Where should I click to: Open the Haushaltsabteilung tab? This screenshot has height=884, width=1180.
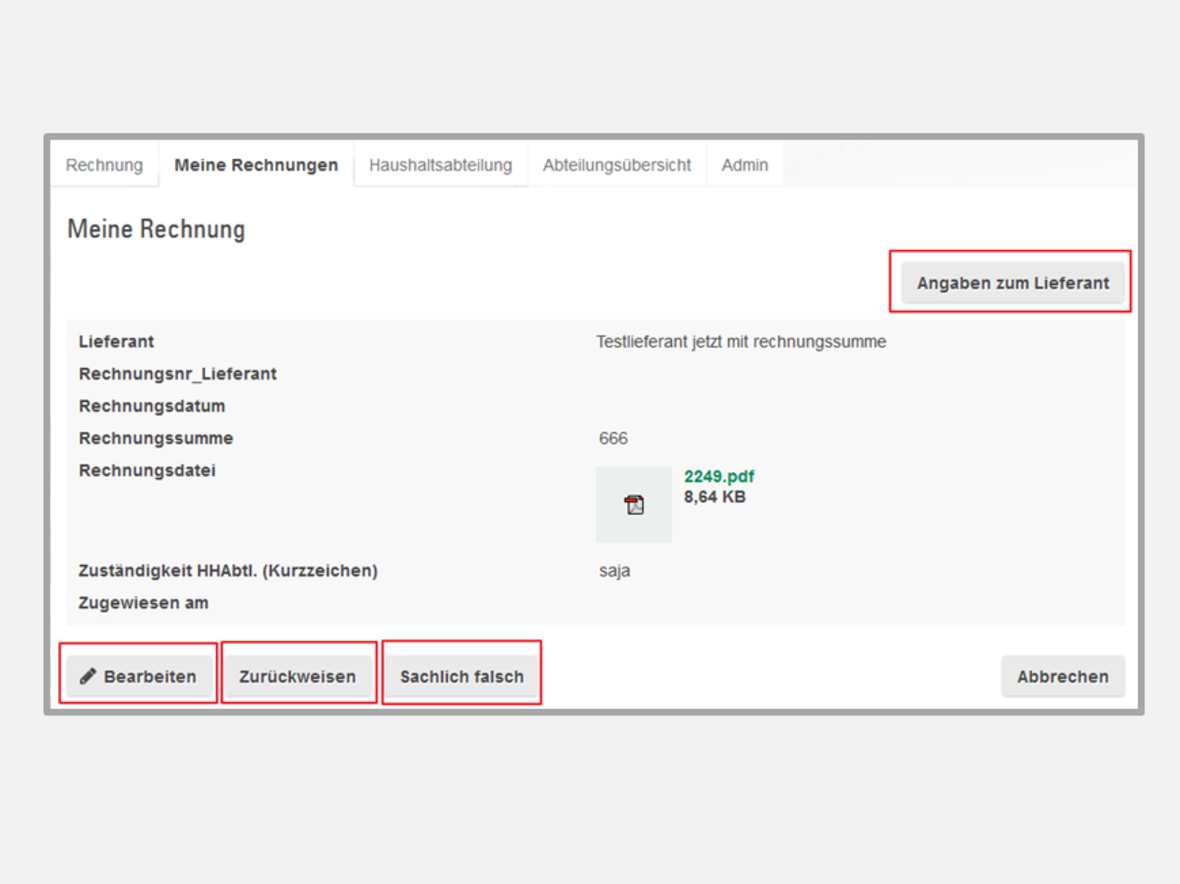pos(440,165)
